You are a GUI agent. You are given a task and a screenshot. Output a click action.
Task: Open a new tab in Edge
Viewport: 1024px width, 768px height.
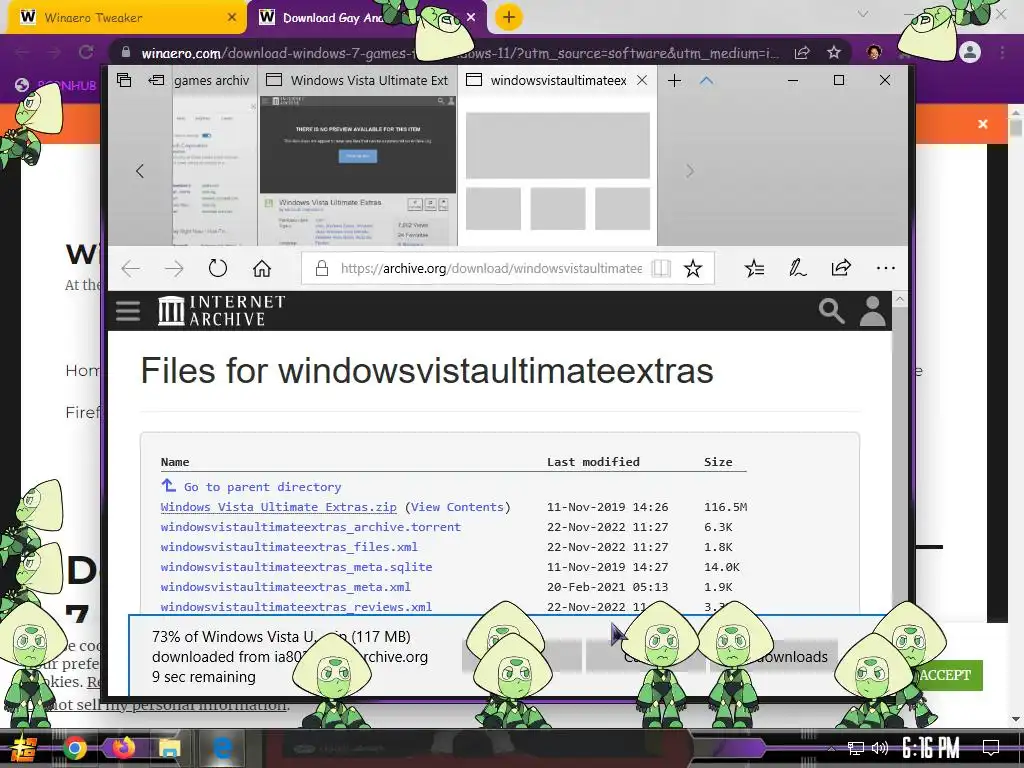point(675,80)
